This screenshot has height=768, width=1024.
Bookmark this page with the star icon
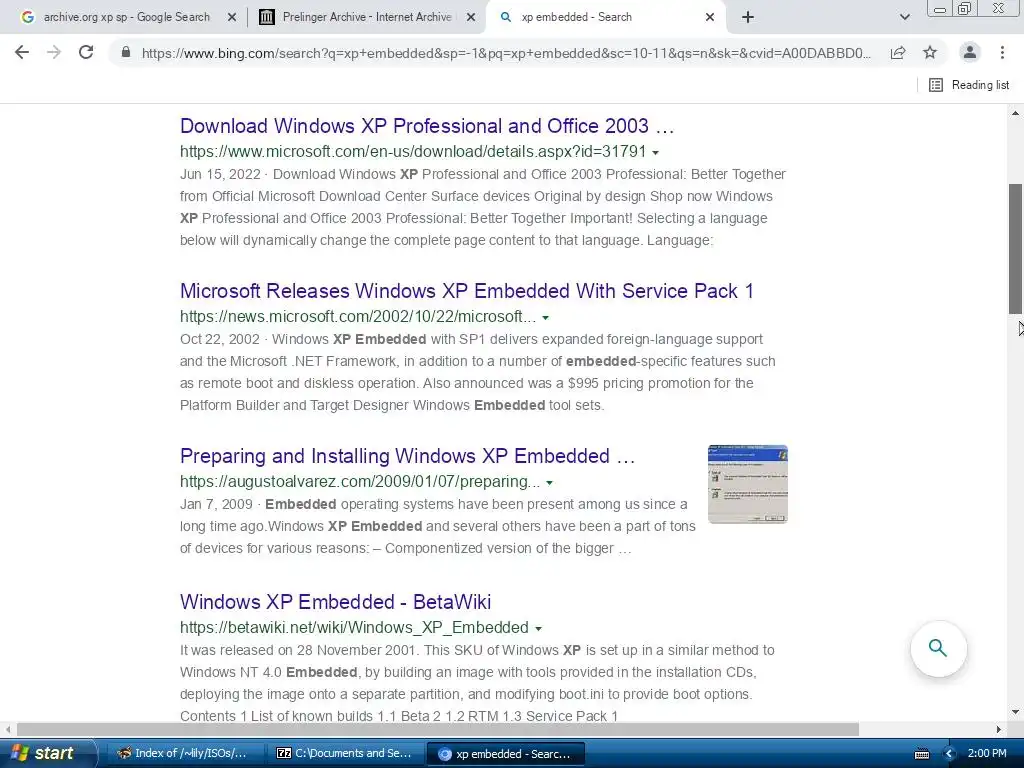click(930, 52)
